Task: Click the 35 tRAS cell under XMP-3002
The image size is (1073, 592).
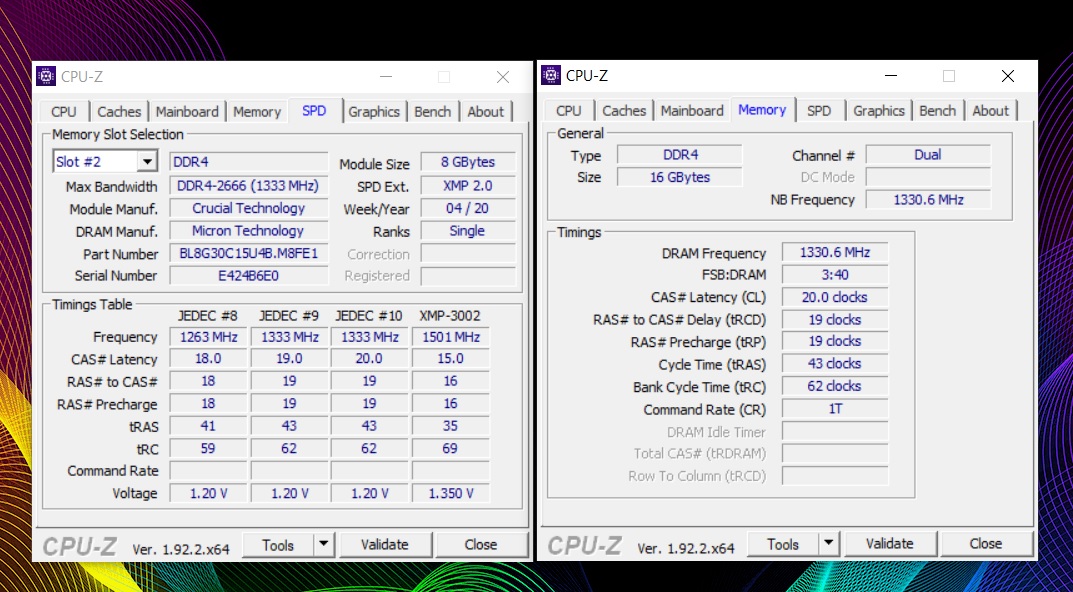Action: tap(450, 426)
